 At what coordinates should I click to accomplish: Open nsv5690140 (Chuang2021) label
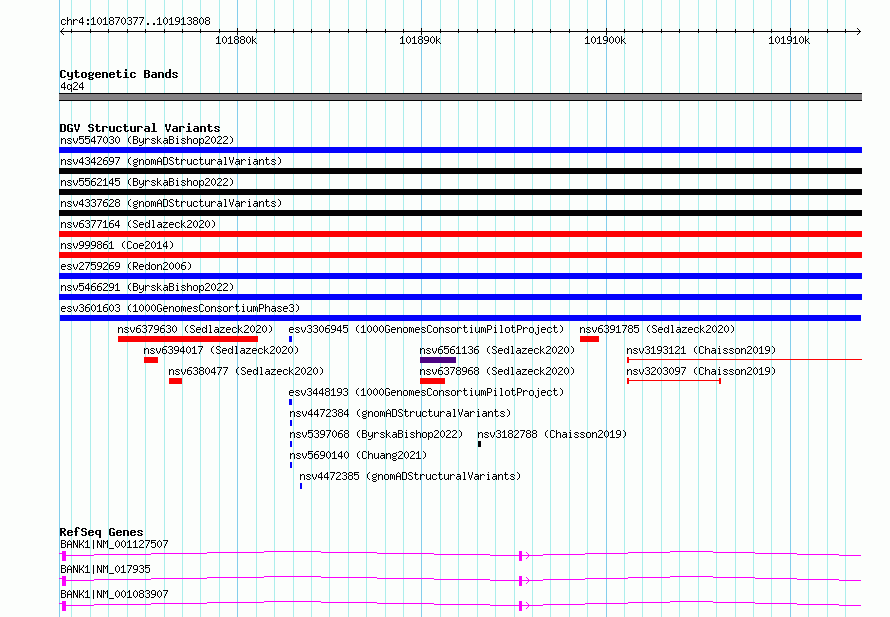pos(358,455)
